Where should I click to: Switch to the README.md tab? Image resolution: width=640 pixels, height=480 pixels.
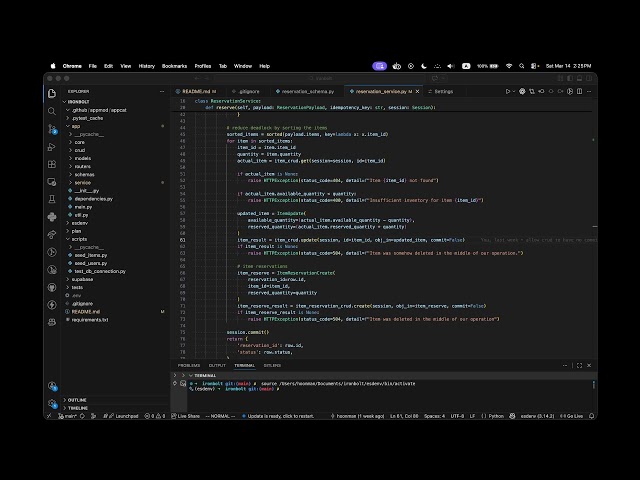point(197,91)
